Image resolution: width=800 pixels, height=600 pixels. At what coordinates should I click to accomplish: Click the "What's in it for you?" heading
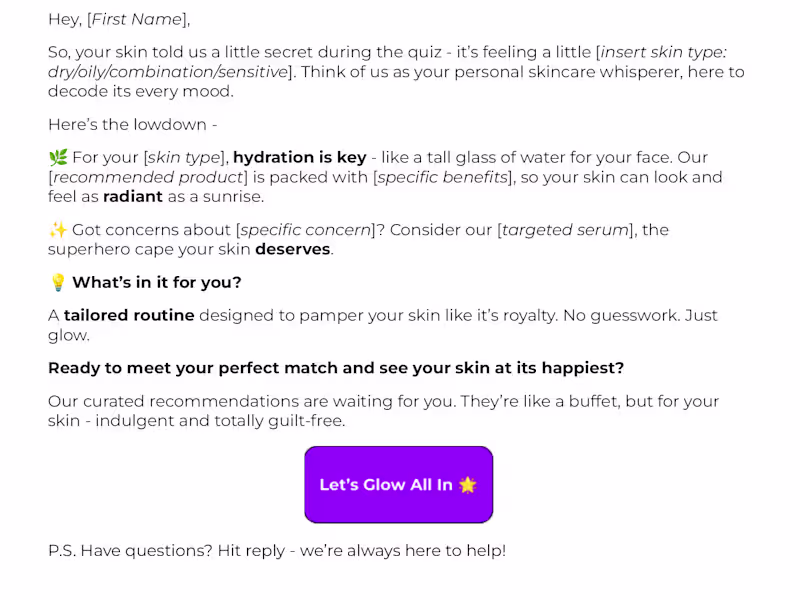click(x=156, y=283)
